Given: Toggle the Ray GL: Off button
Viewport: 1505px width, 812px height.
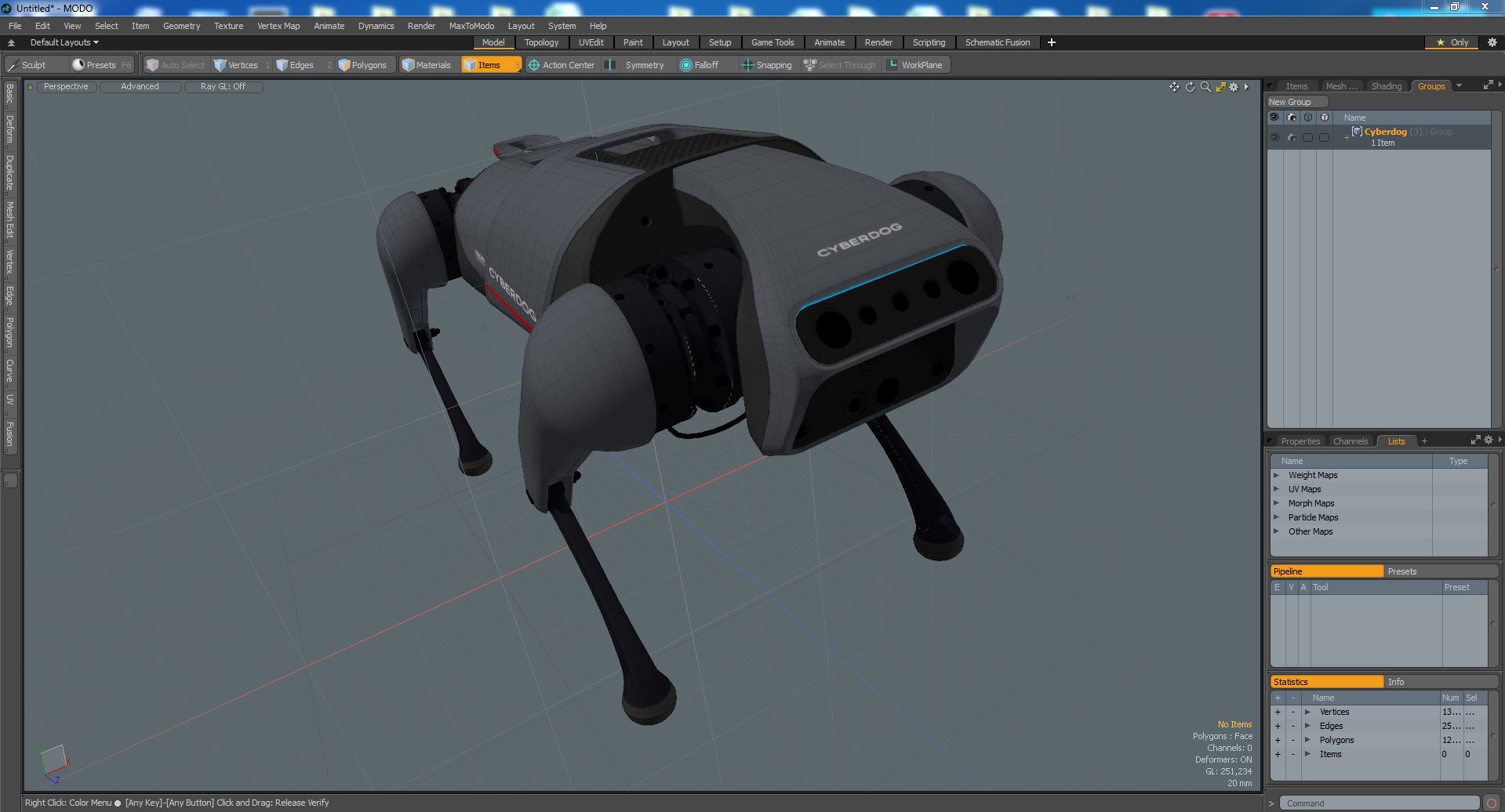Looking at the screenshot, I should 223,87.
